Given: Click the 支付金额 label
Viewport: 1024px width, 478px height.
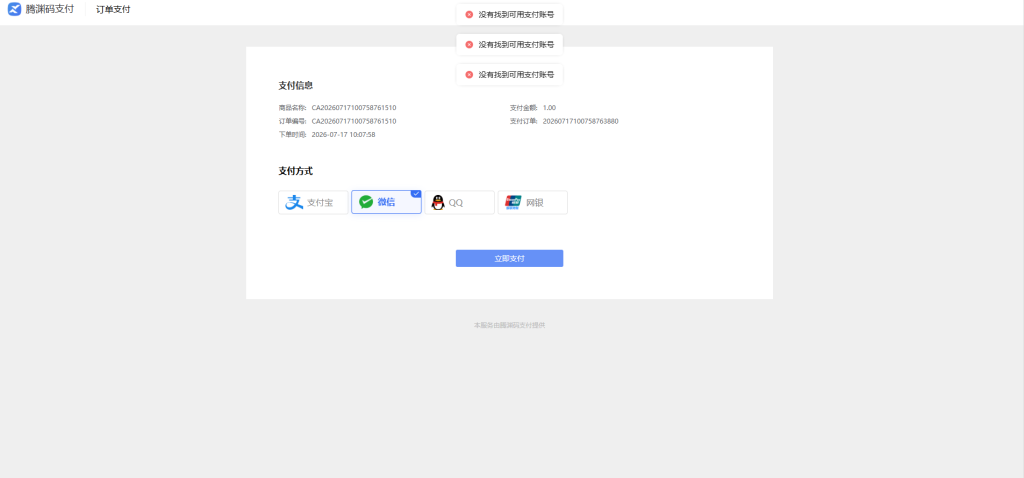Looking at the screenshot, I should pyautogui.click(x=524, y=108).
